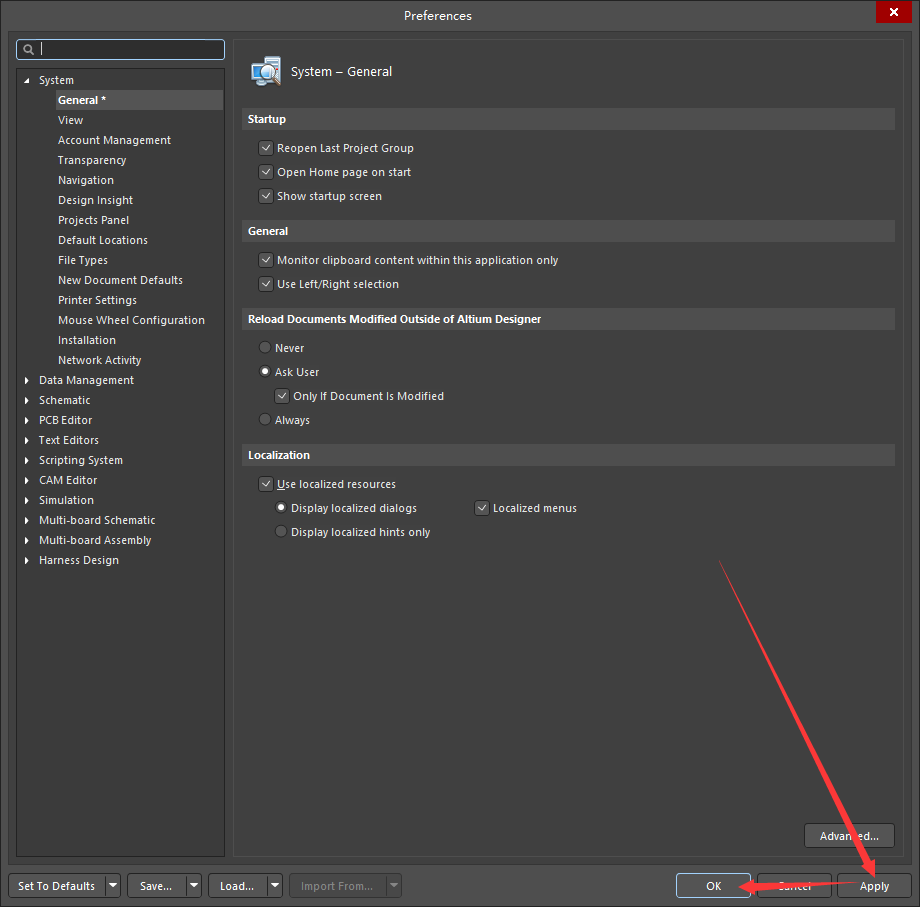Collapse the System tree node
This screenshot has width=920, height=907.
tap(26, 80)
